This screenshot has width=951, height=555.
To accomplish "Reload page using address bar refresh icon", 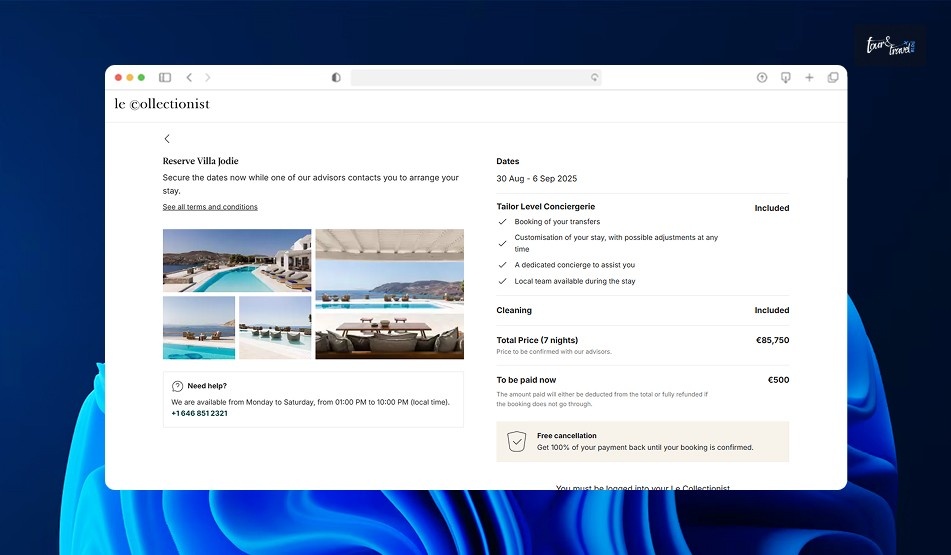I will tap(594, 78).
